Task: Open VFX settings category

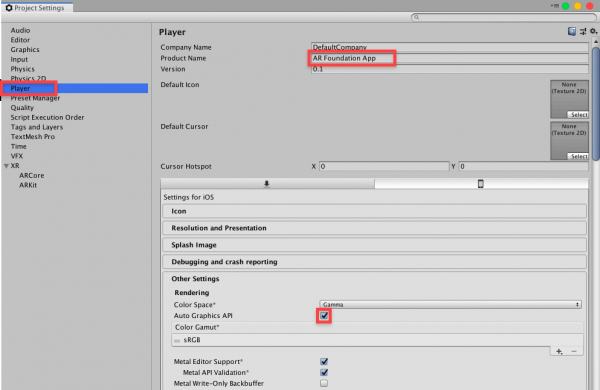Action: click(x=17, y=156)
